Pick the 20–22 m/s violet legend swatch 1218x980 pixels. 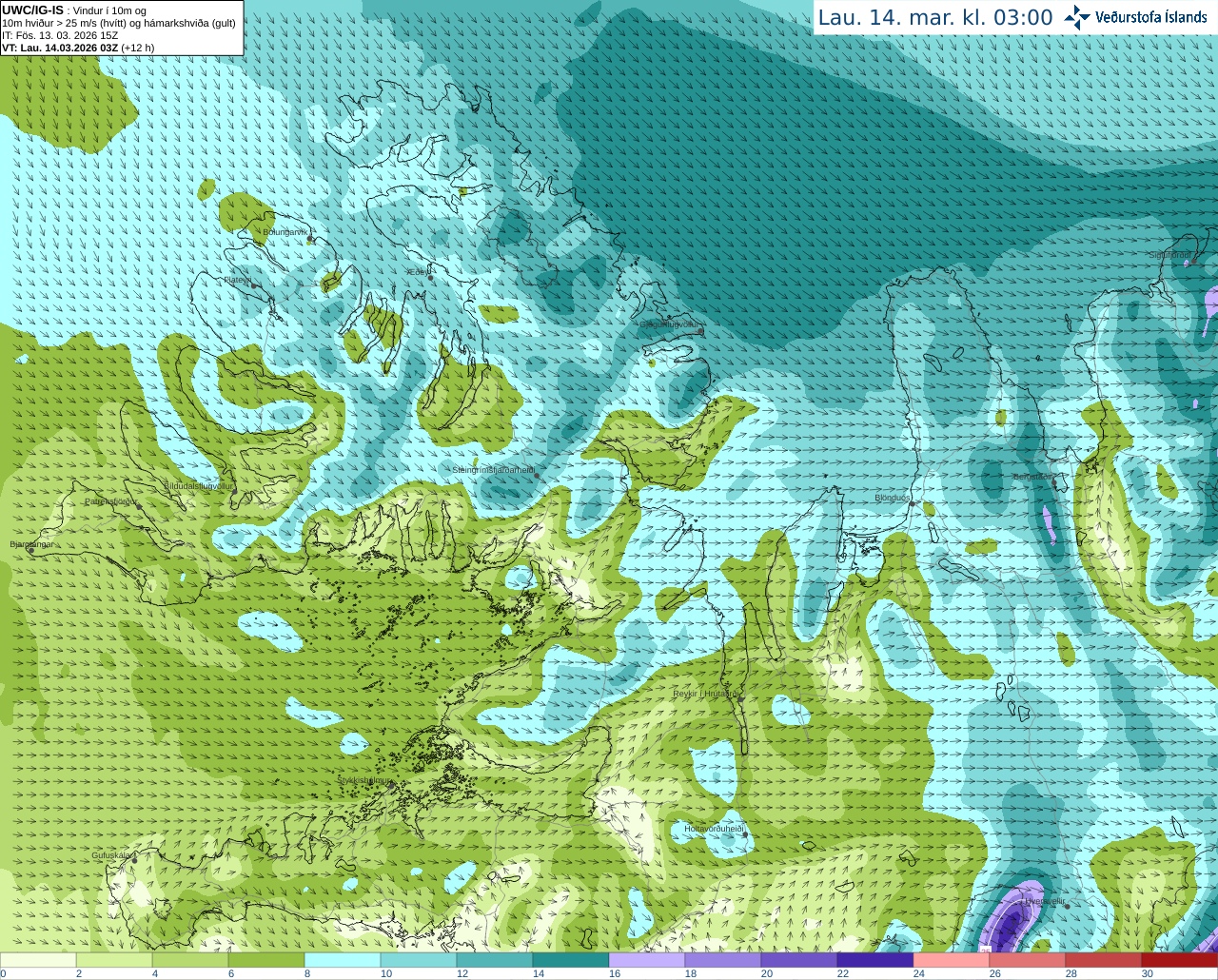(x=799, y=960)
